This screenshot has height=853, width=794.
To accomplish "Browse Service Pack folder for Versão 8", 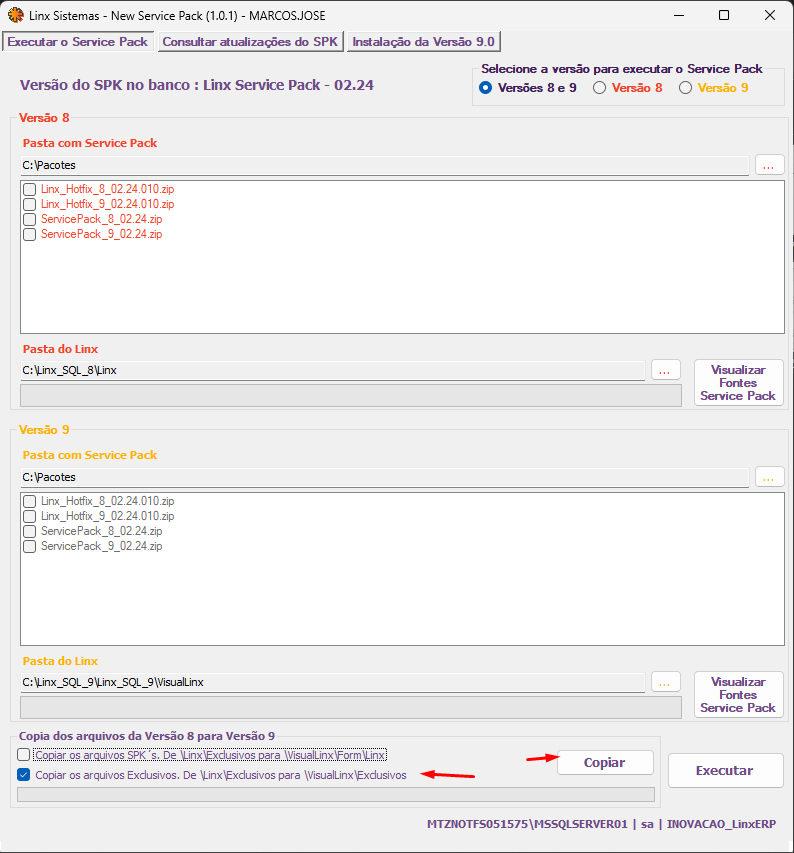I will 768,165.
